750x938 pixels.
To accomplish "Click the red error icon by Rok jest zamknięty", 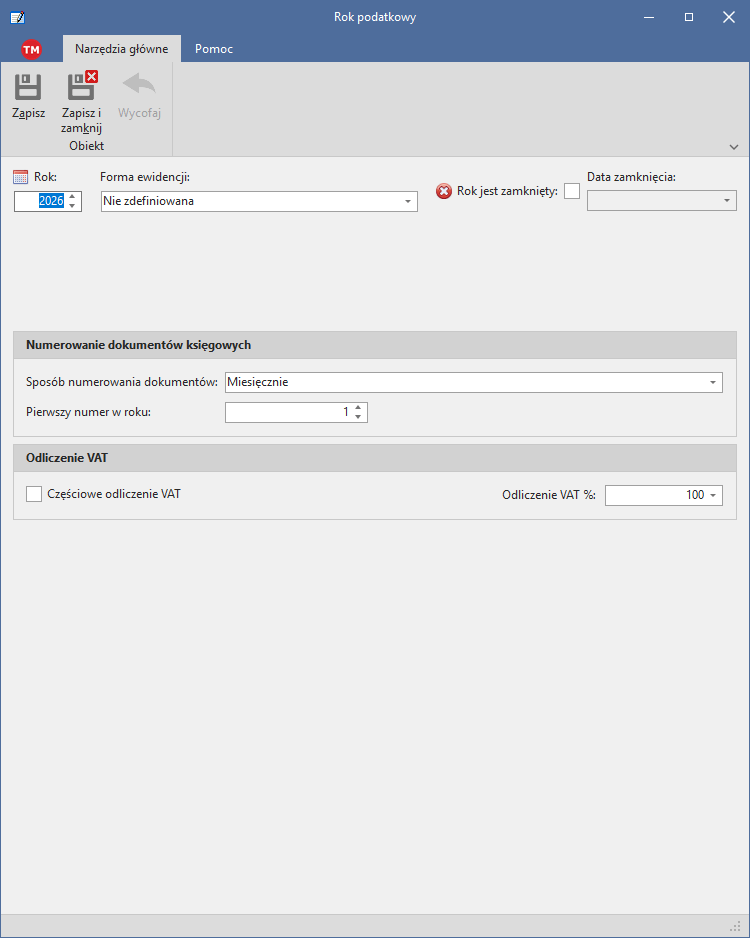I will pyautogui.click(x=444, y=191).
